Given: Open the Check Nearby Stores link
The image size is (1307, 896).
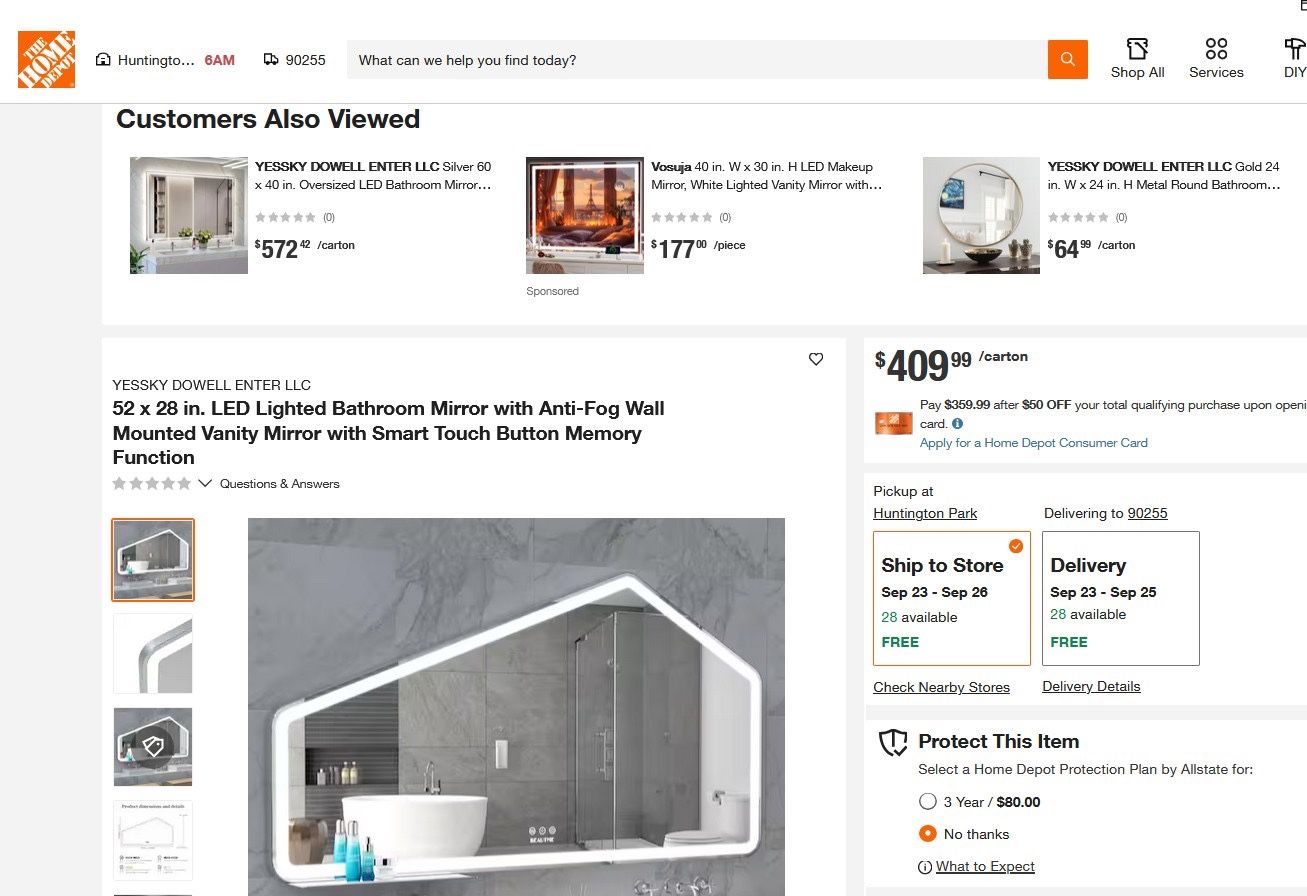Looking at the screenshot, I should (x=941, y=687).
